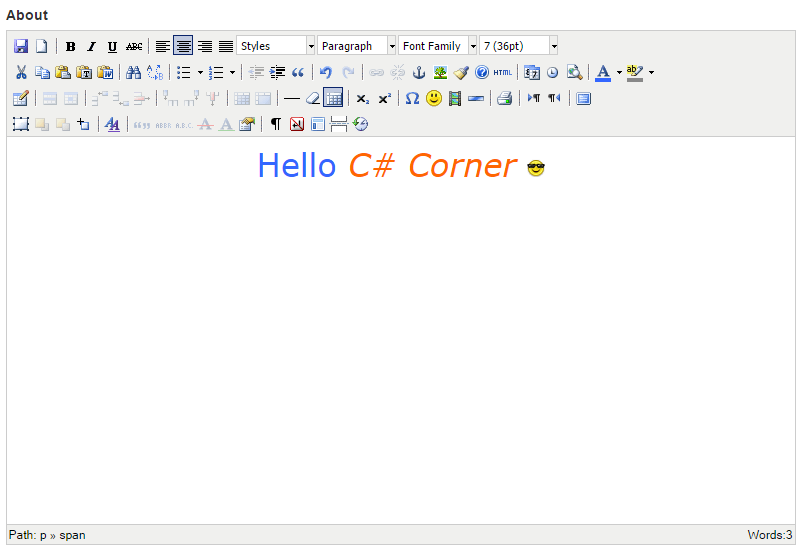Edit HTML source via HTML button
Viewport: 804px width, 550px height.
(x=502, y=72)
